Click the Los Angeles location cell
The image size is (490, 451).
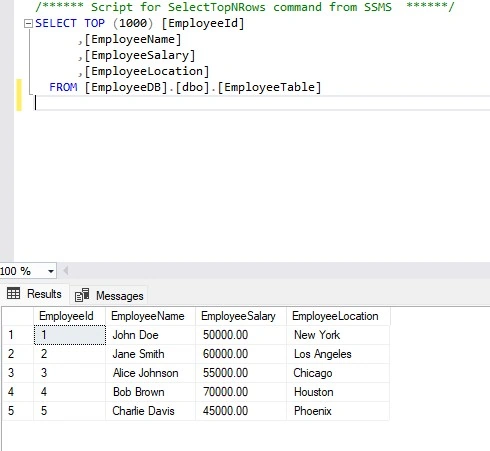[x=338, y=354]
